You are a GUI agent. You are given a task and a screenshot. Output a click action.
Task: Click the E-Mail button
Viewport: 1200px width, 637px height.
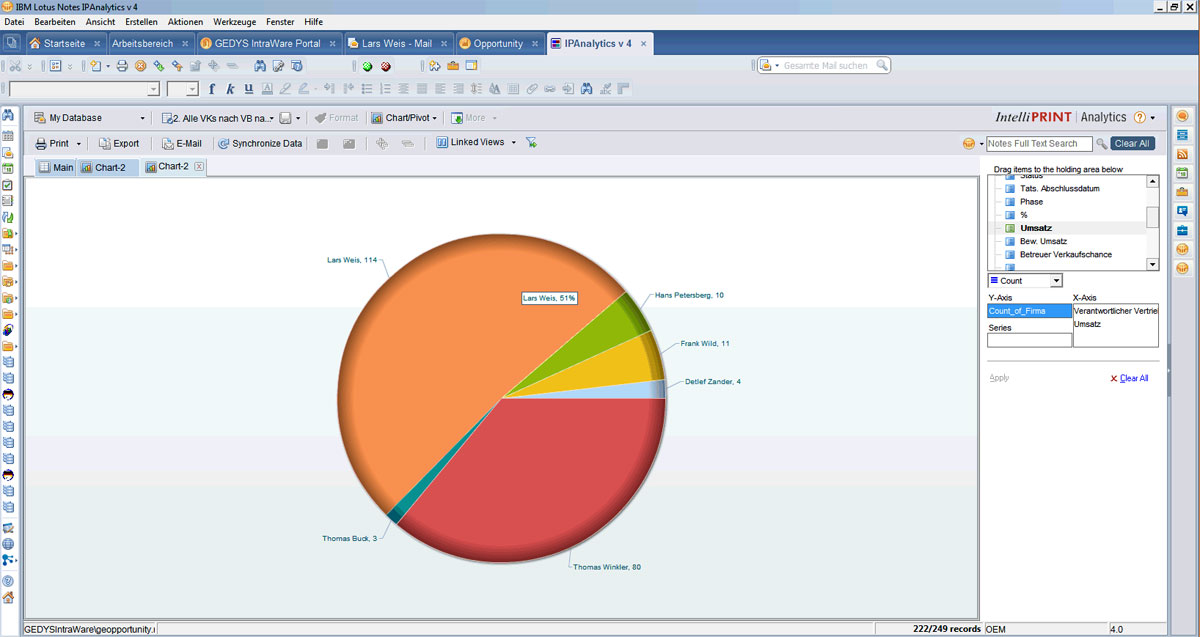pyautogui.click(x=182, y=143)
